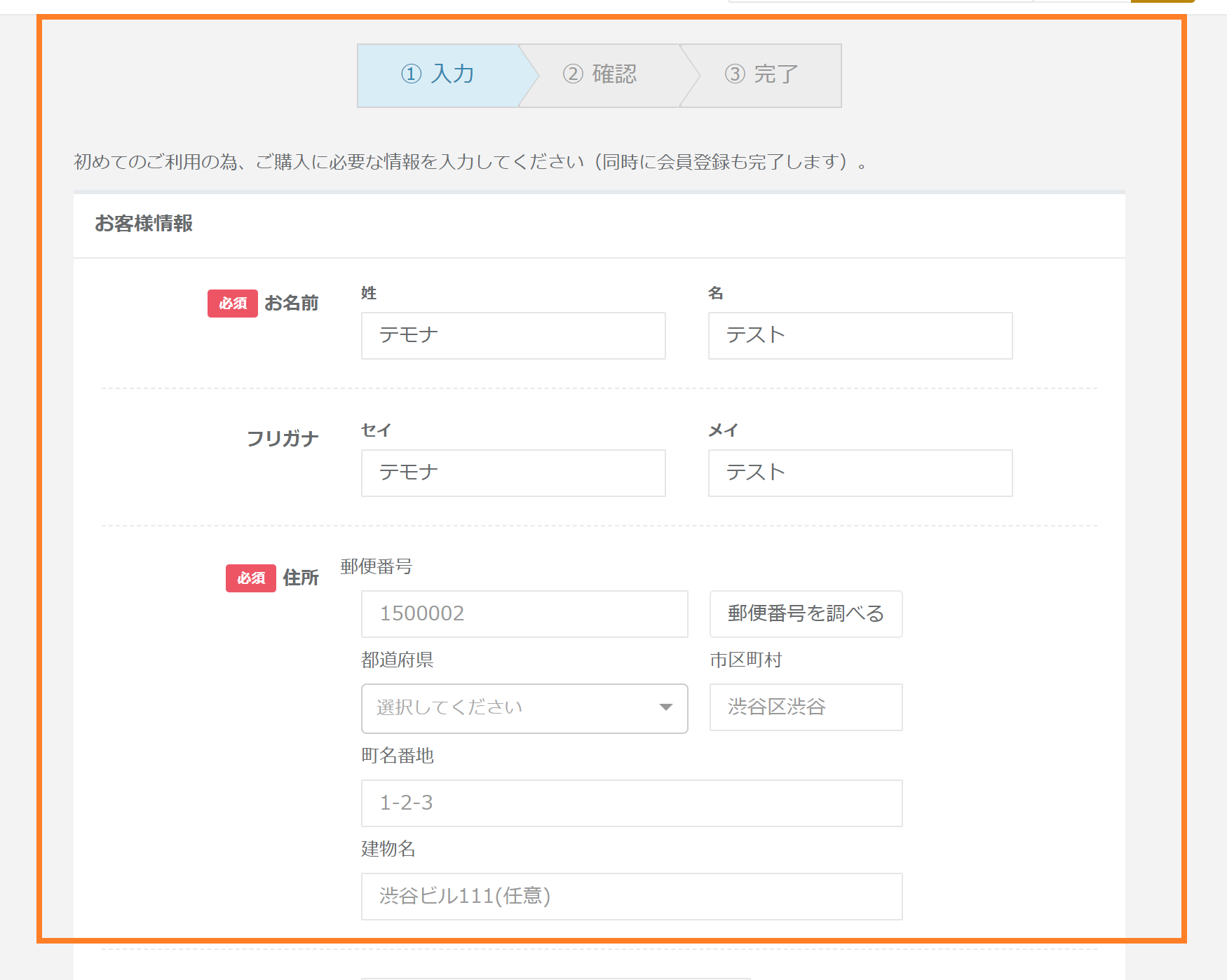
Task: Click the 必須 badge beside お名前
Action: [x=232, y=304]
